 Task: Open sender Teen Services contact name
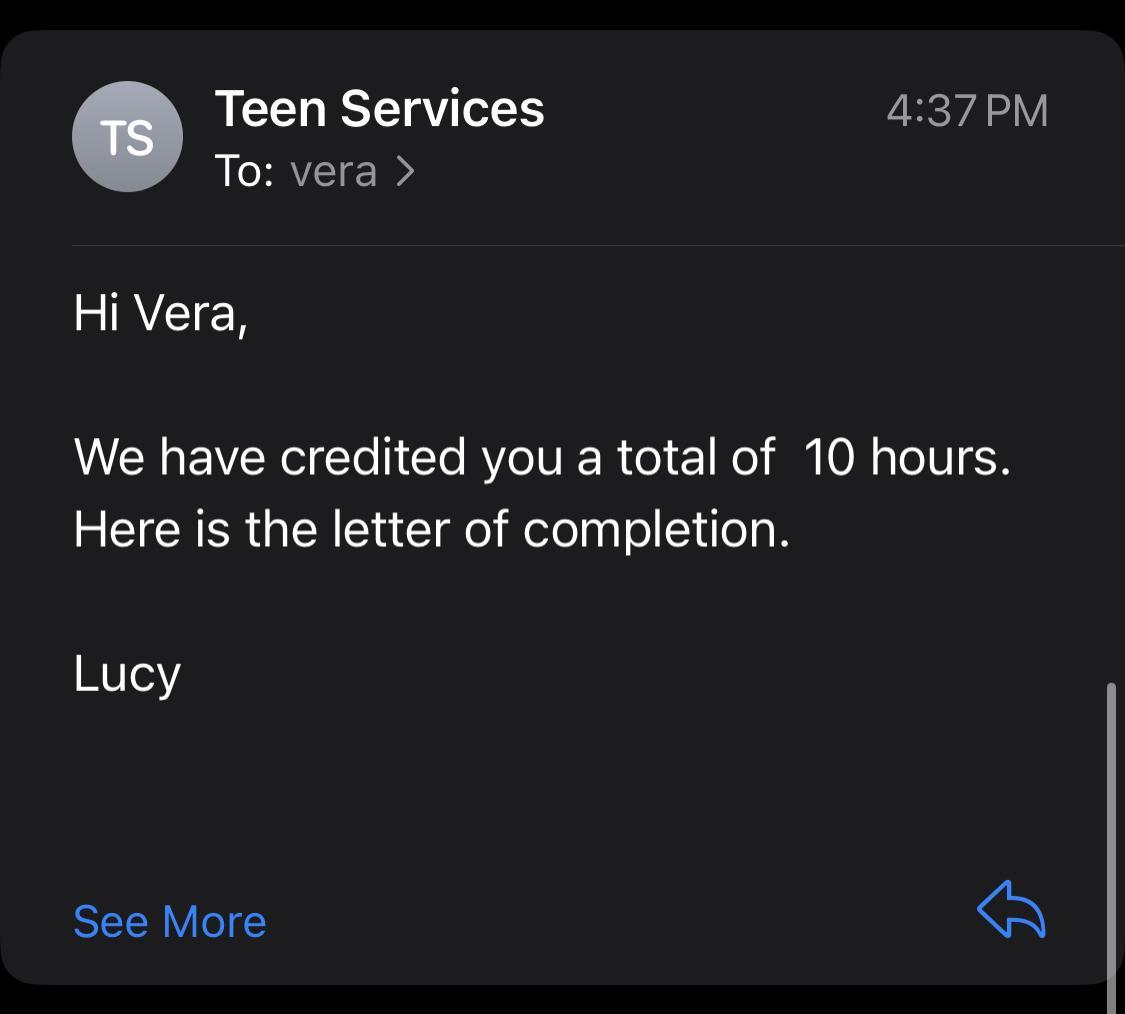point(379,108)
